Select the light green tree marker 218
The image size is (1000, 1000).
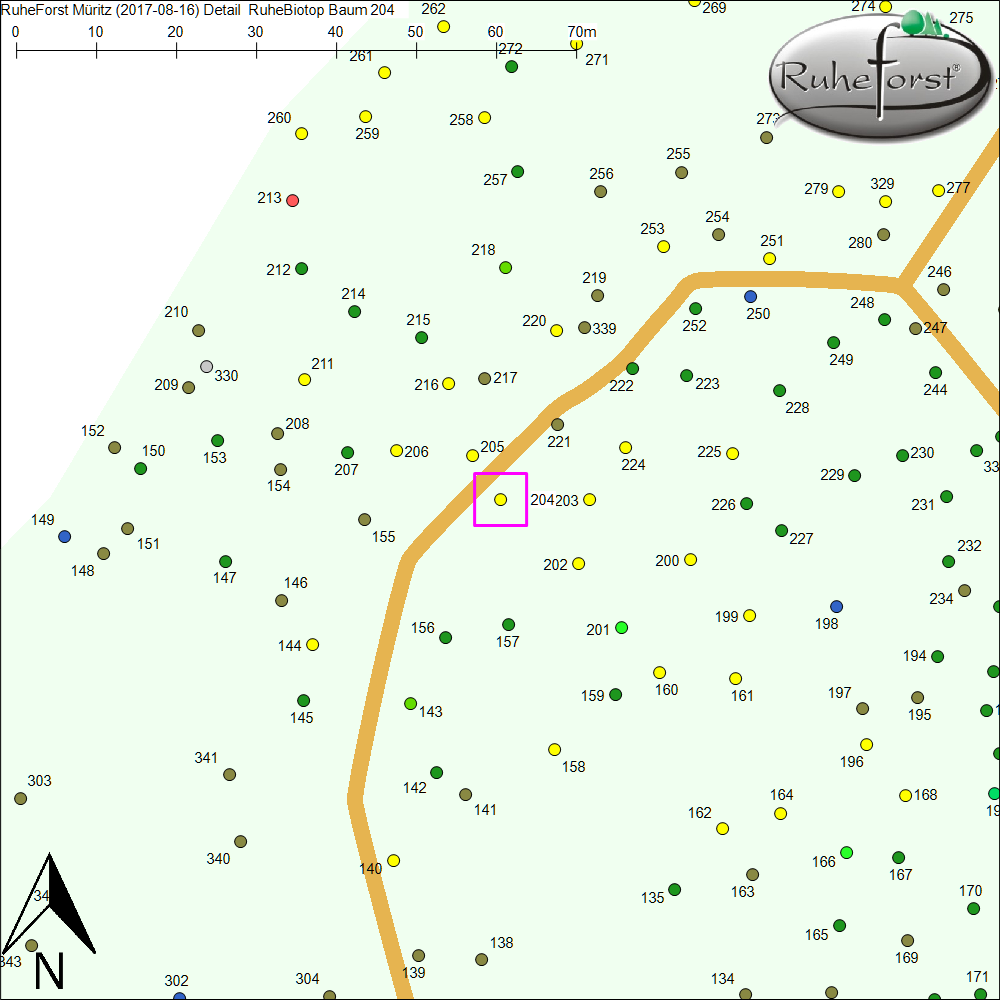click(x=505, y=267)
